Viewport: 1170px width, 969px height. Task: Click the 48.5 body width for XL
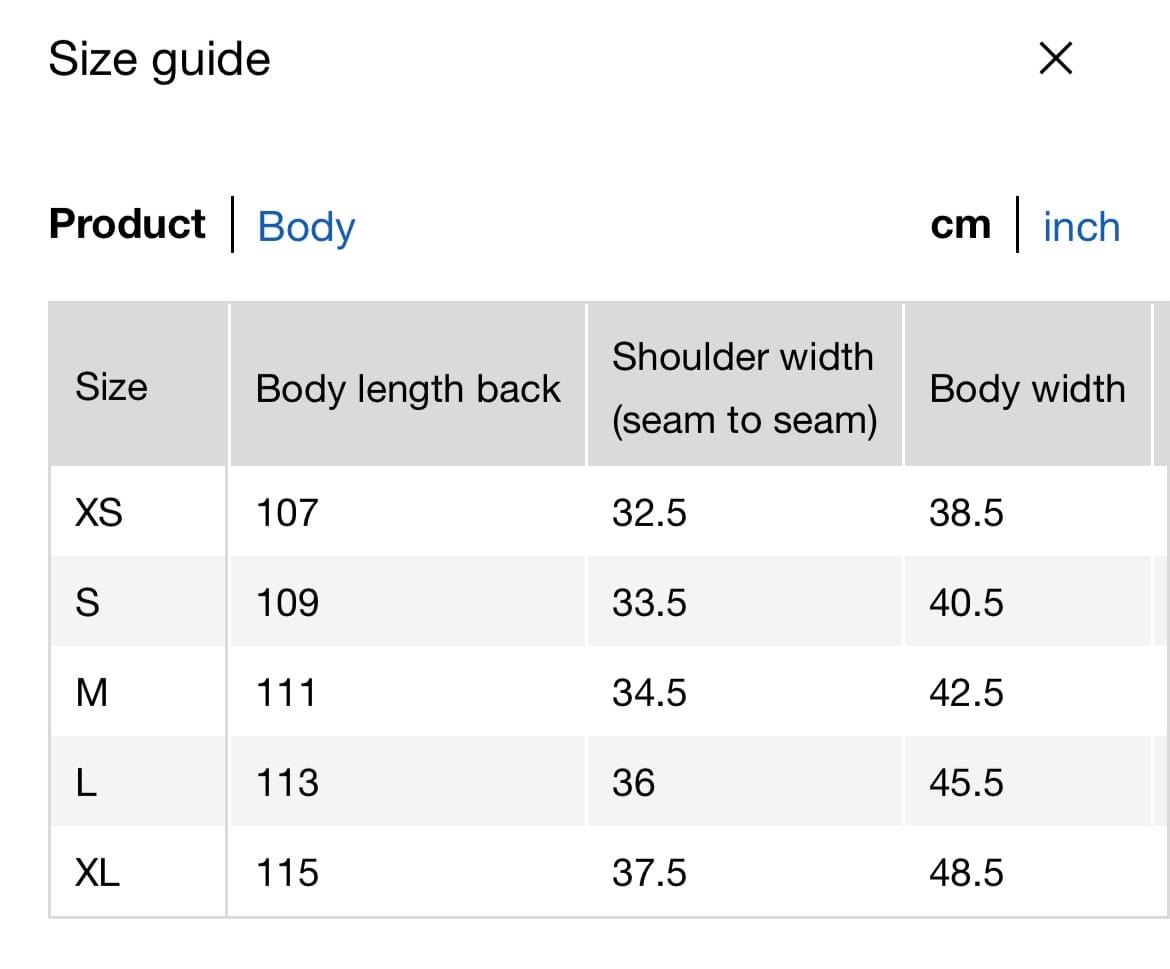(x=966, y=873)
